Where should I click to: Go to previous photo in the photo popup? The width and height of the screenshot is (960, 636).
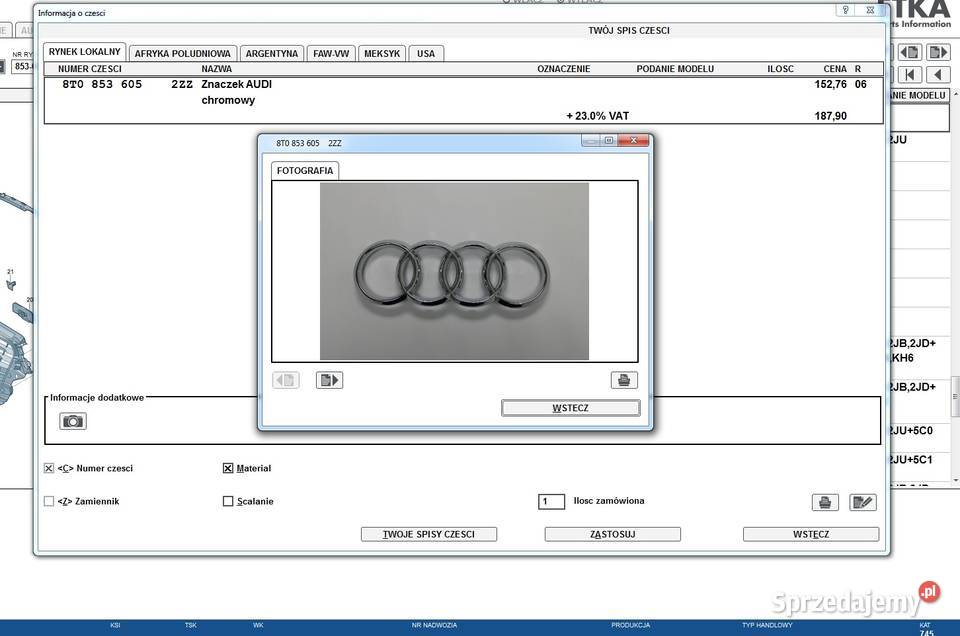(286, 380)
